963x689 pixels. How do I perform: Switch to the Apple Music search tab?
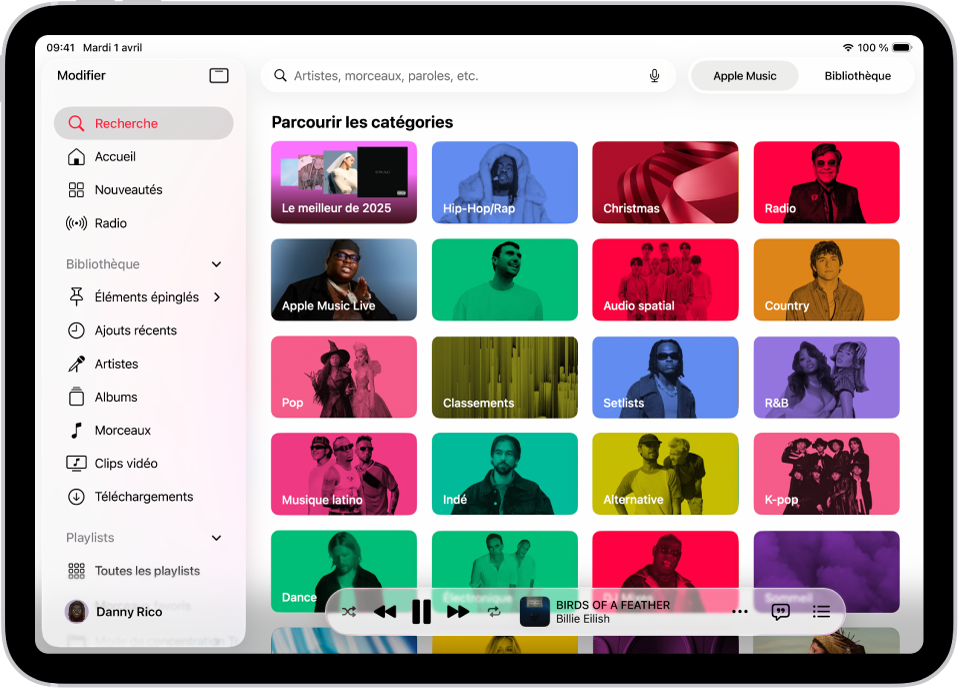744,76
